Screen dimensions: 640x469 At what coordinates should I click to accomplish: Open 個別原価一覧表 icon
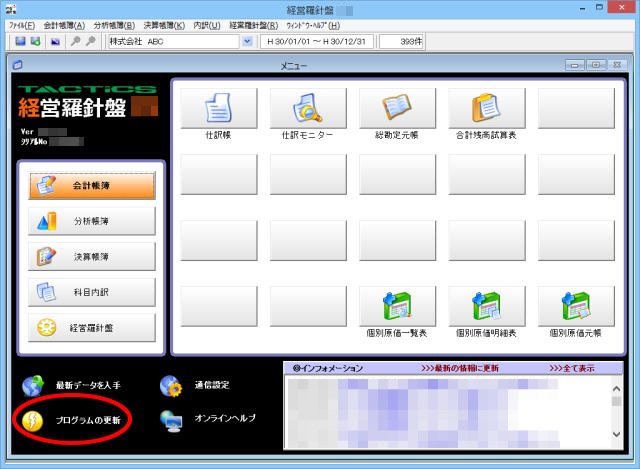[398, 306]
